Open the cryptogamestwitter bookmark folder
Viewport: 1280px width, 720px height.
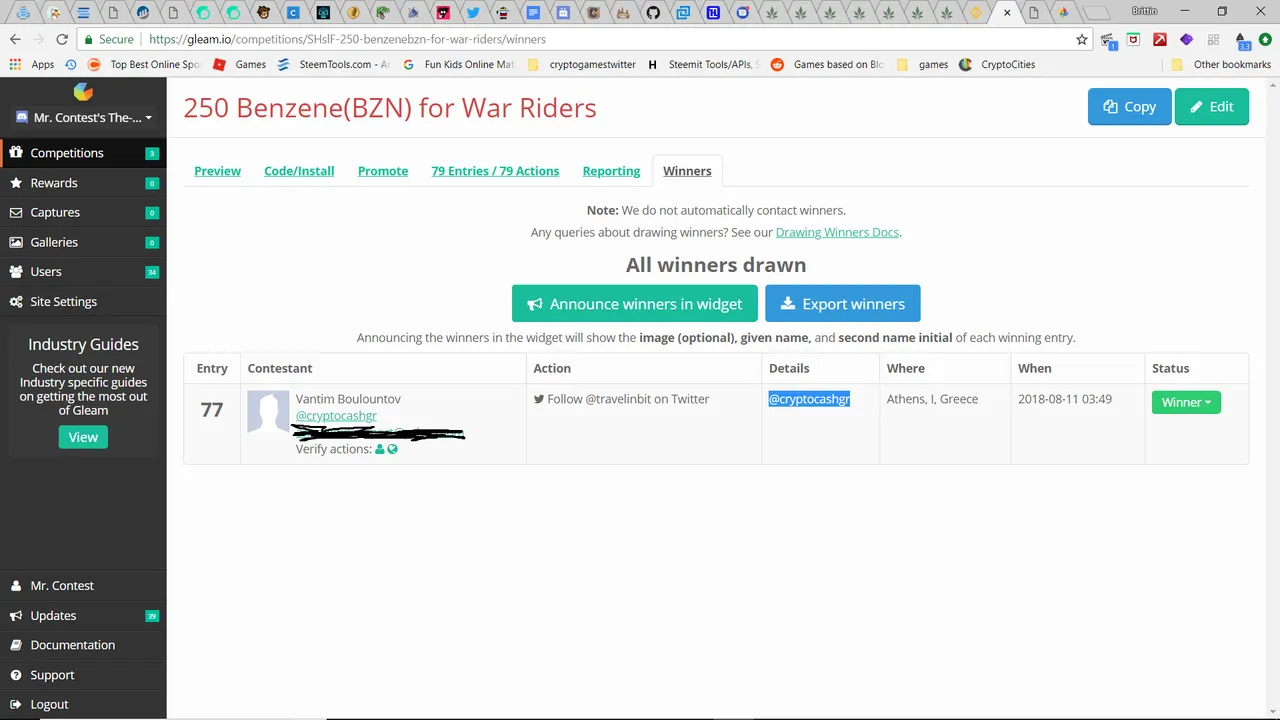581,64
